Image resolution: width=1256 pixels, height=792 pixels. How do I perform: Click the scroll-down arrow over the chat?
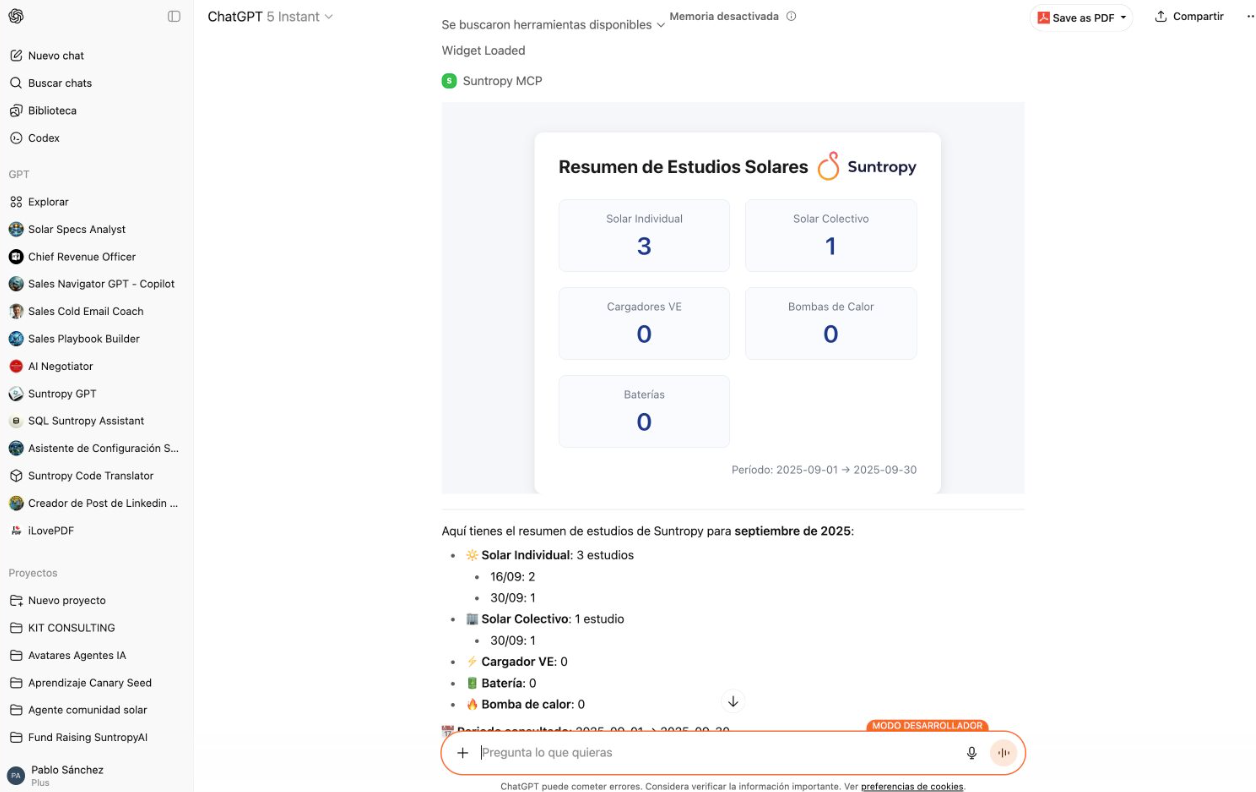[733, 702]
